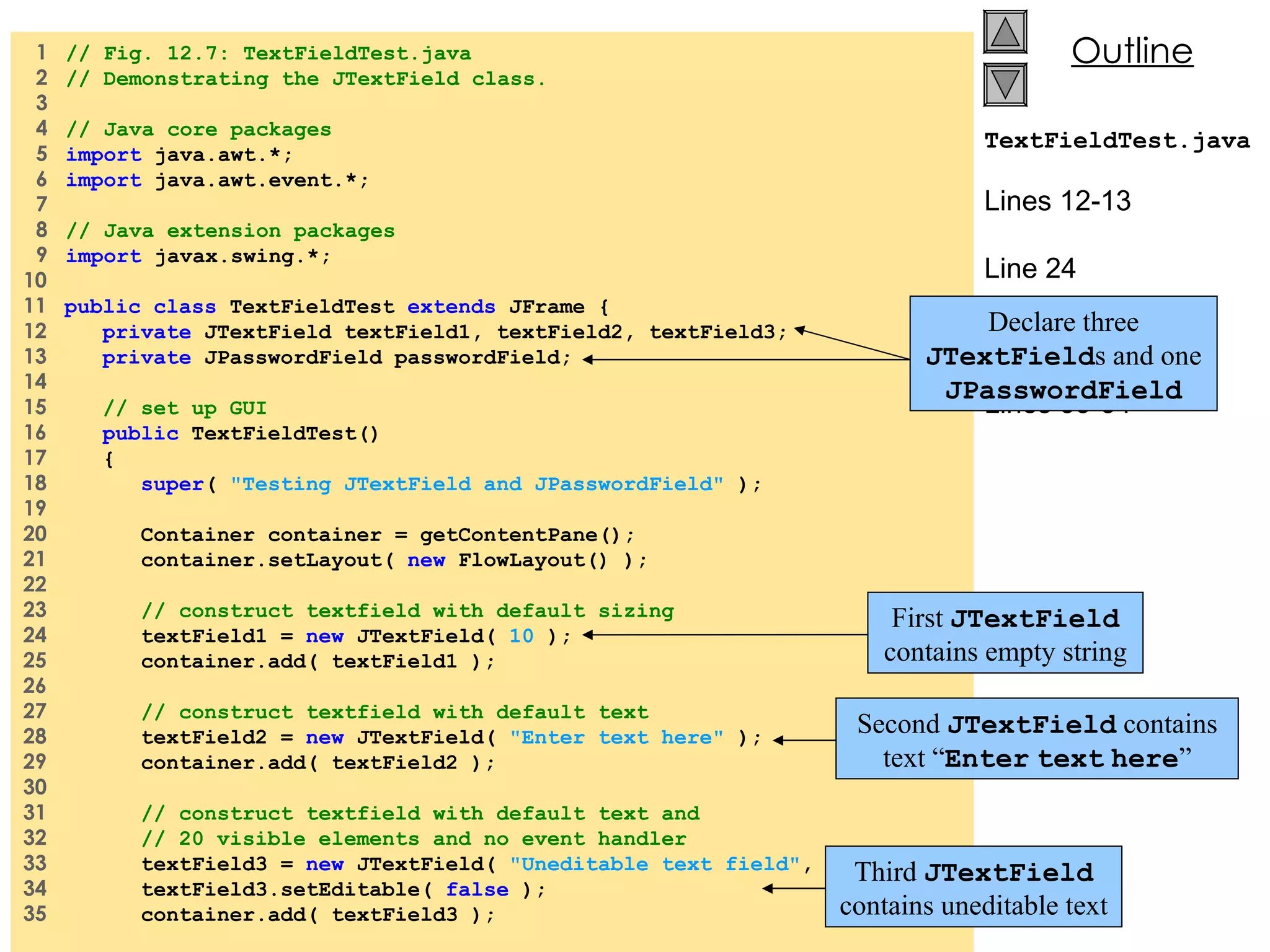Click the Third JTextField callout box

tap(973, 887)
